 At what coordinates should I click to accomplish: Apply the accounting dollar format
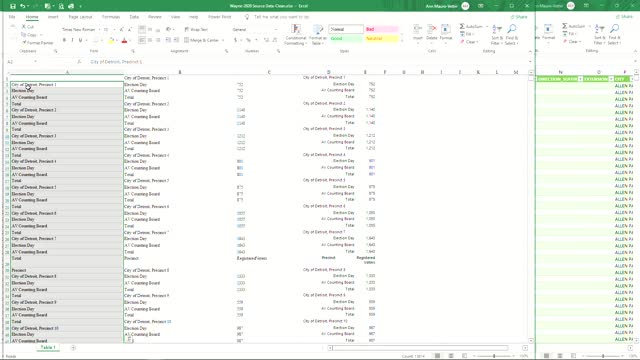[236, 40]
